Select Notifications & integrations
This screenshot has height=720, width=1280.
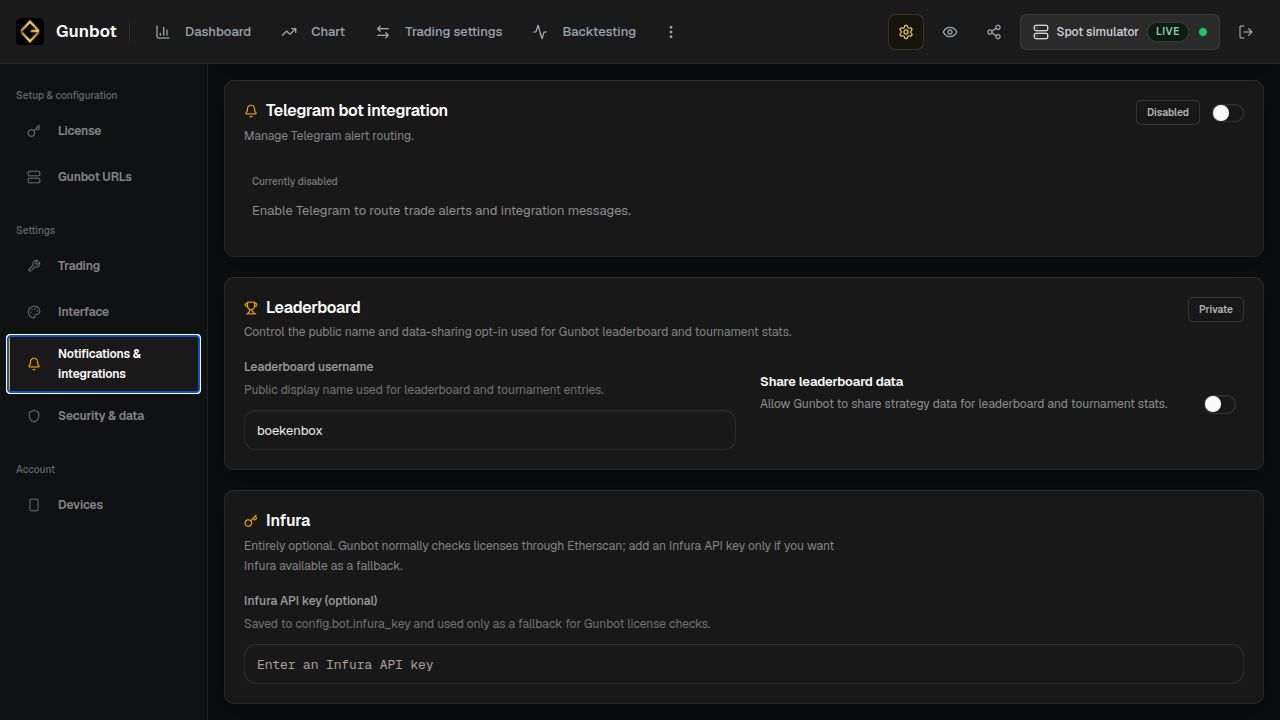(104, 364)
